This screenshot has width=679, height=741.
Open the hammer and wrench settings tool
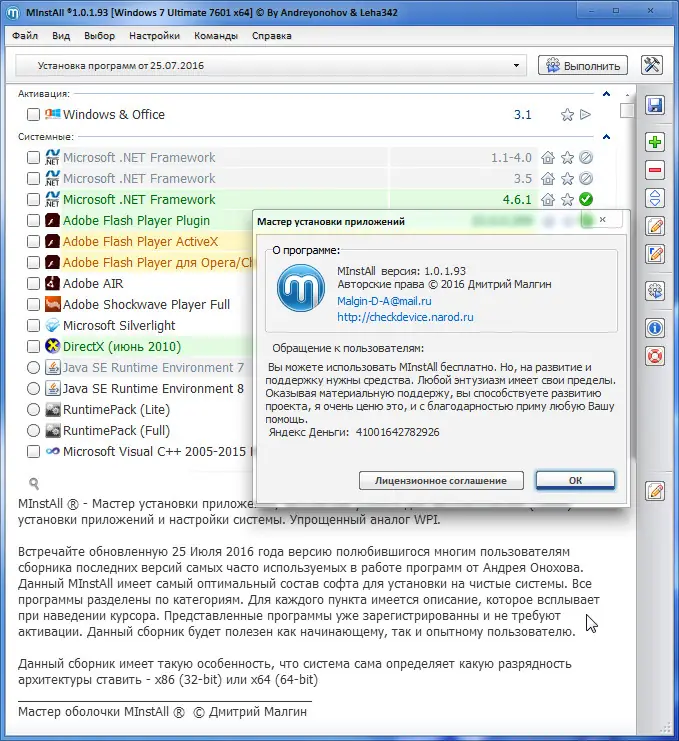pyautogui.click(x=652, y=65)
